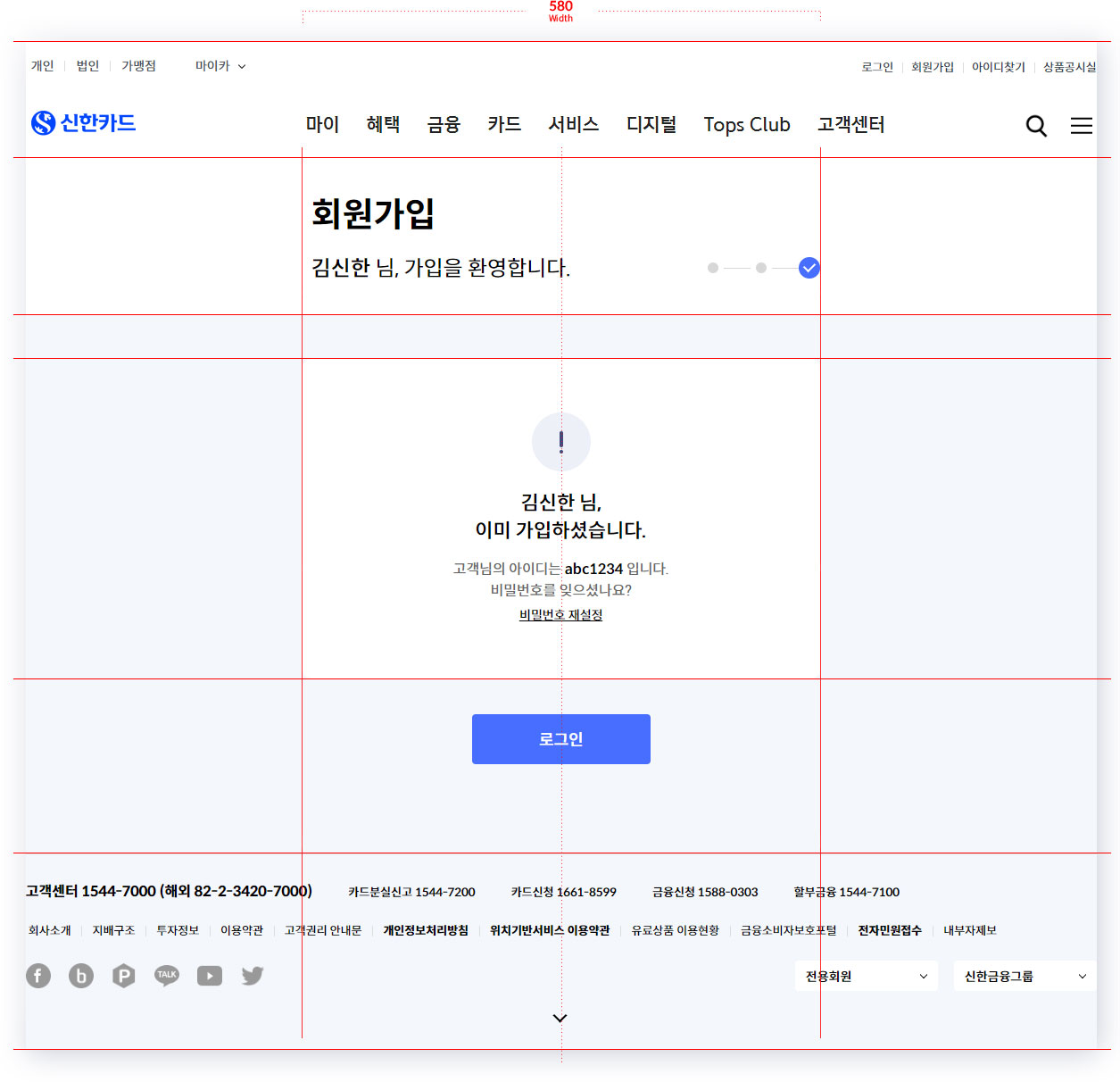Open the 전자민원접수 link

click(890, 930)
